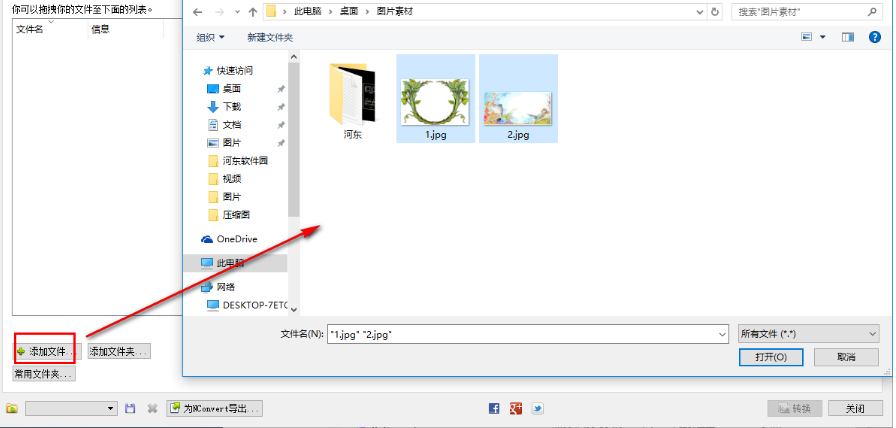Open 压缩图 folder in the sidebar
Screen dimensions: 896x428
[x=236, y=215]
